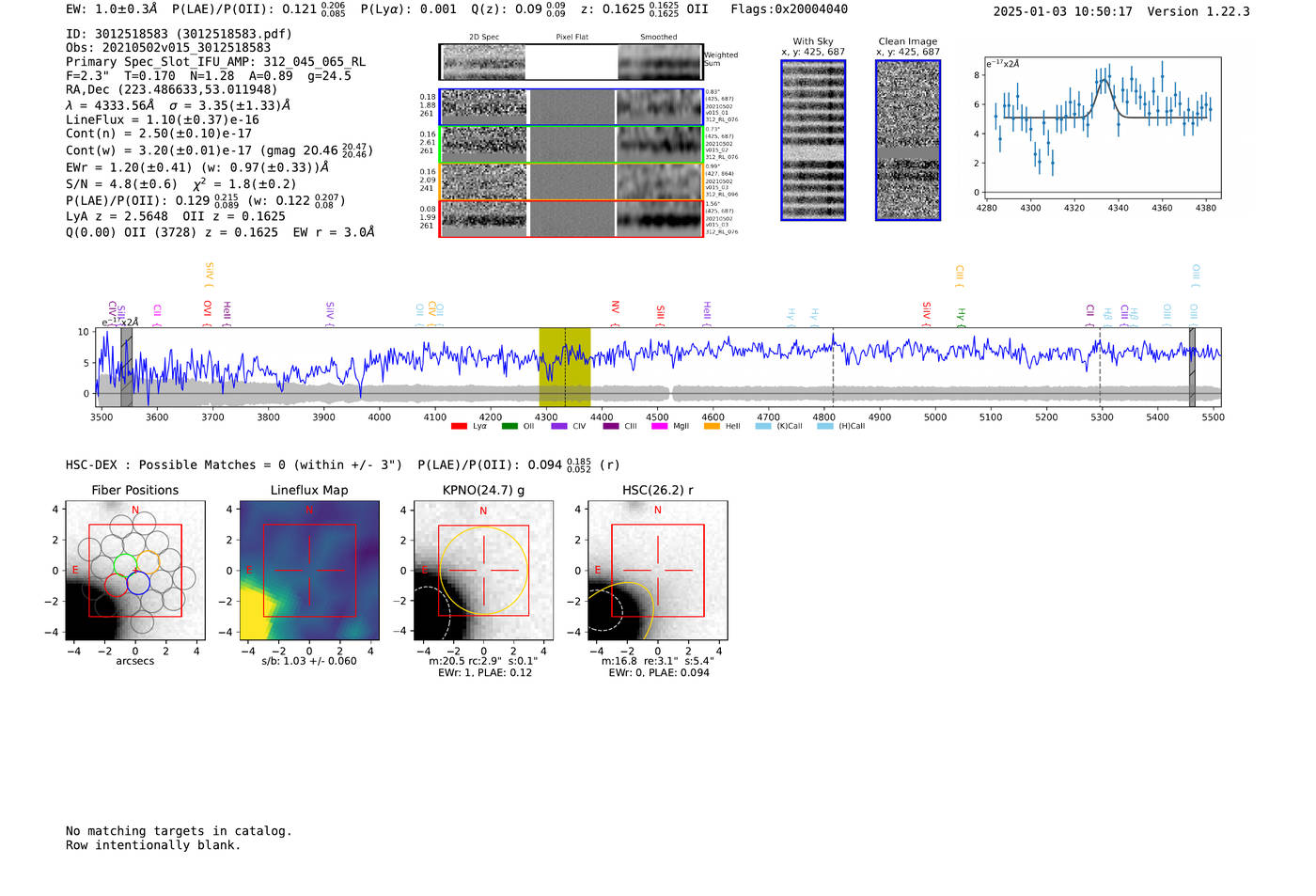
Task: Click the magenta MgII legend swatch
Action: 659,426
